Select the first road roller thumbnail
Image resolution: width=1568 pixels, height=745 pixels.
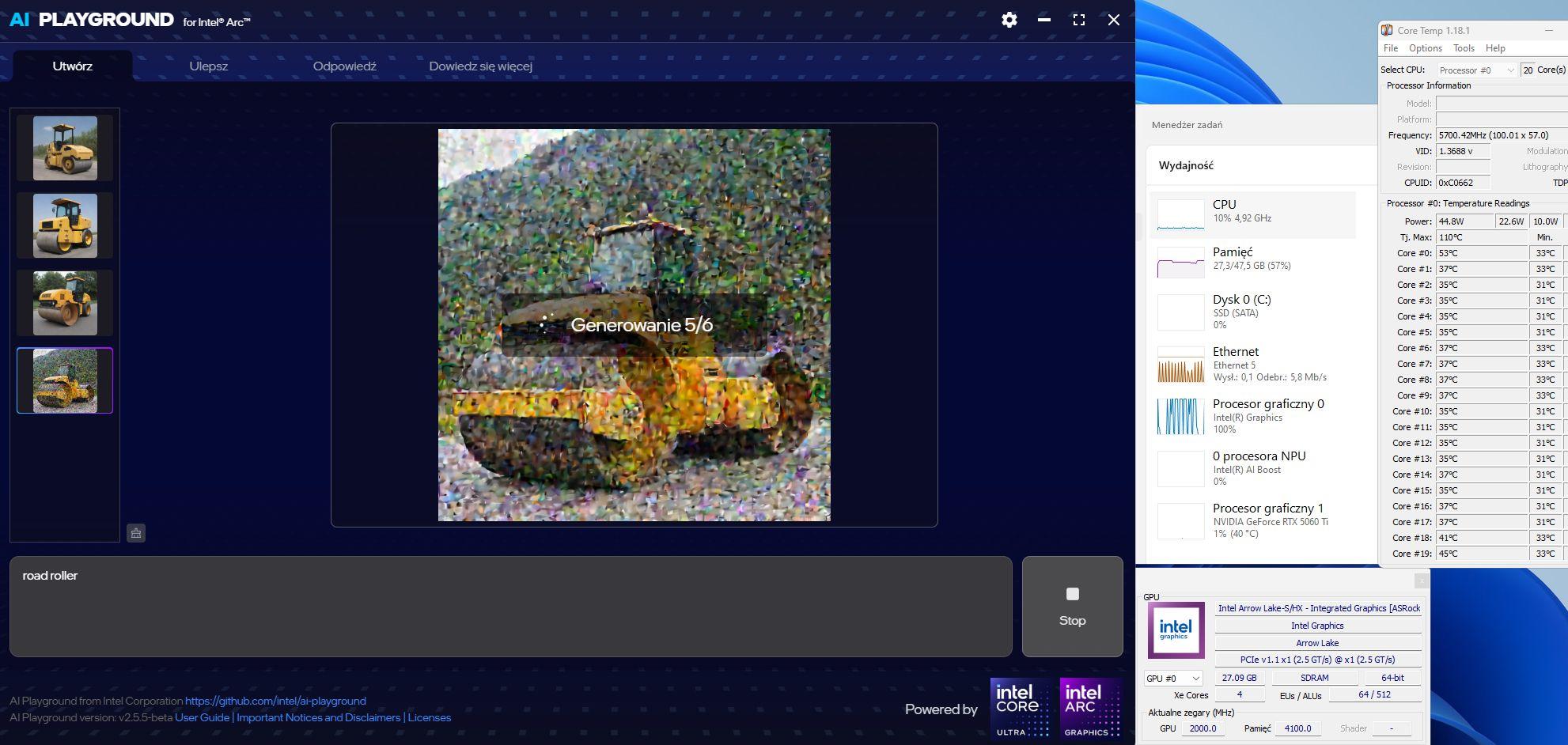coord(65,148)
